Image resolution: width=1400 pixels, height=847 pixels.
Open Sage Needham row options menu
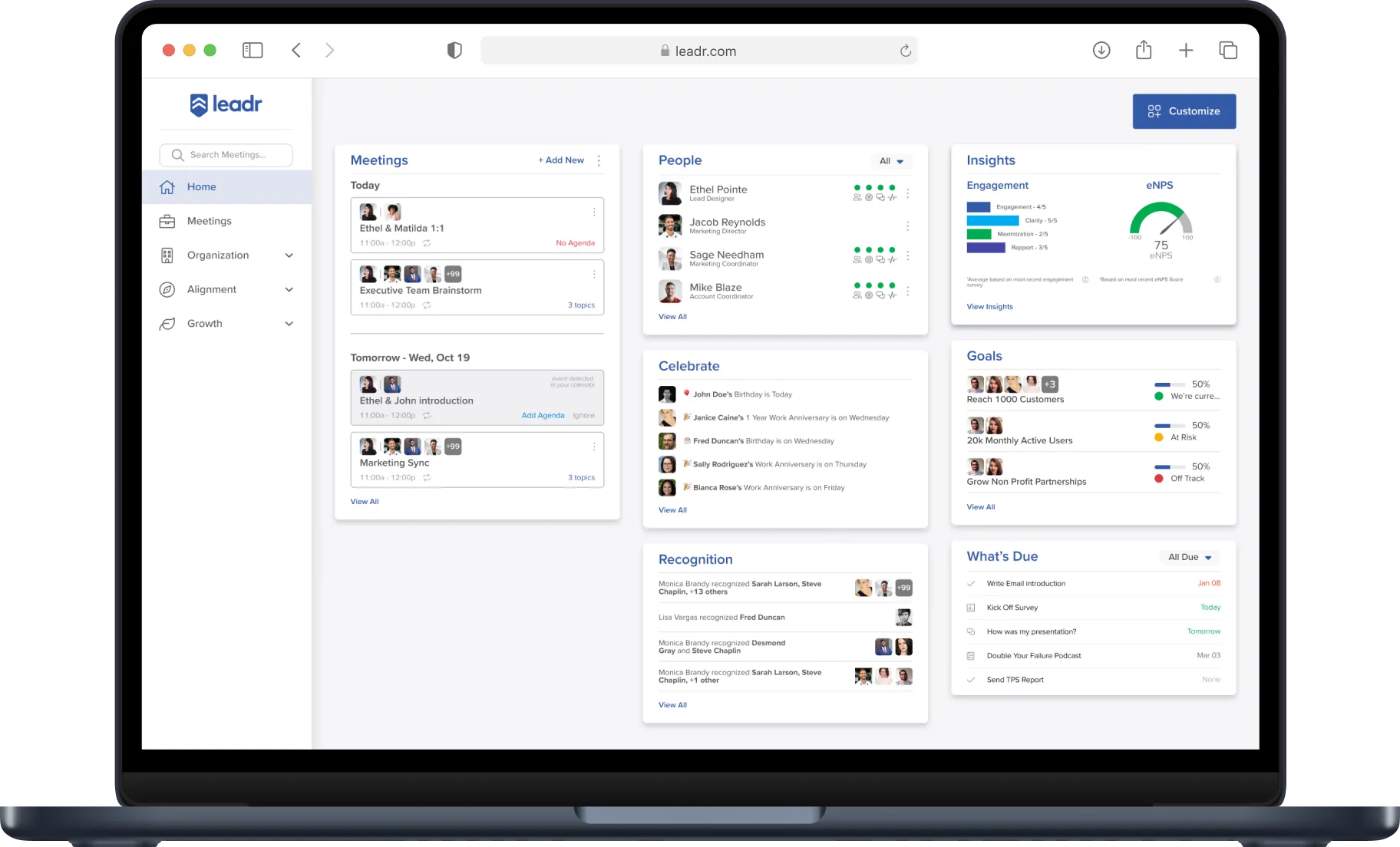point(907,255)
